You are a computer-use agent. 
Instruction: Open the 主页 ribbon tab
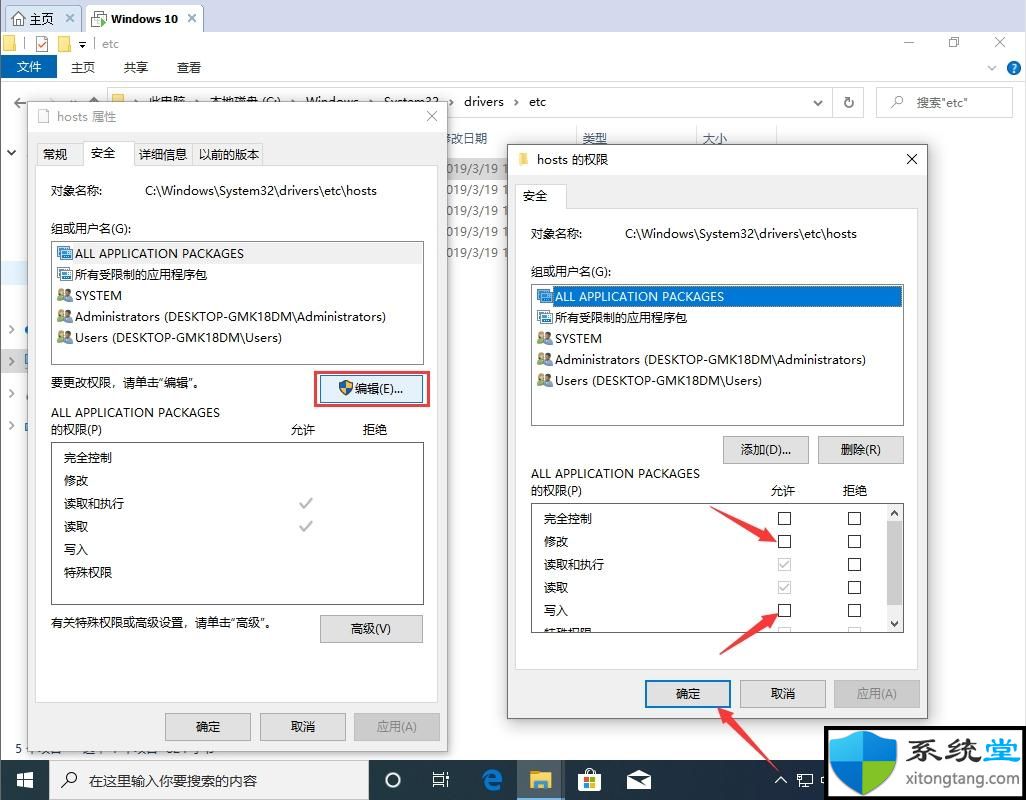[82, 67]
